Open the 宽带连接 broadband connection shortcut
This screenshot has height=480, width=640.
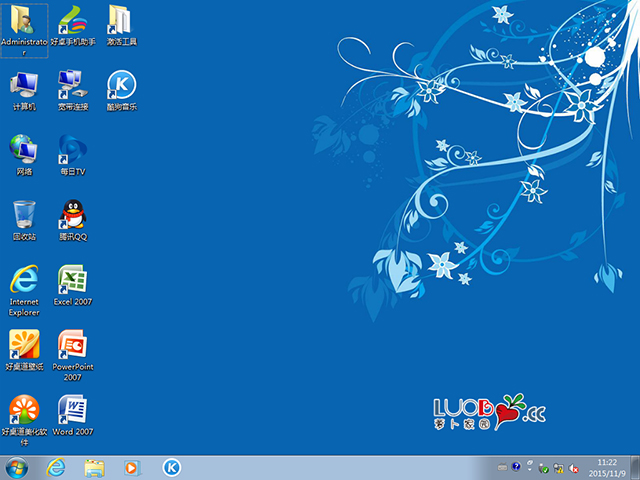[73, 84]
